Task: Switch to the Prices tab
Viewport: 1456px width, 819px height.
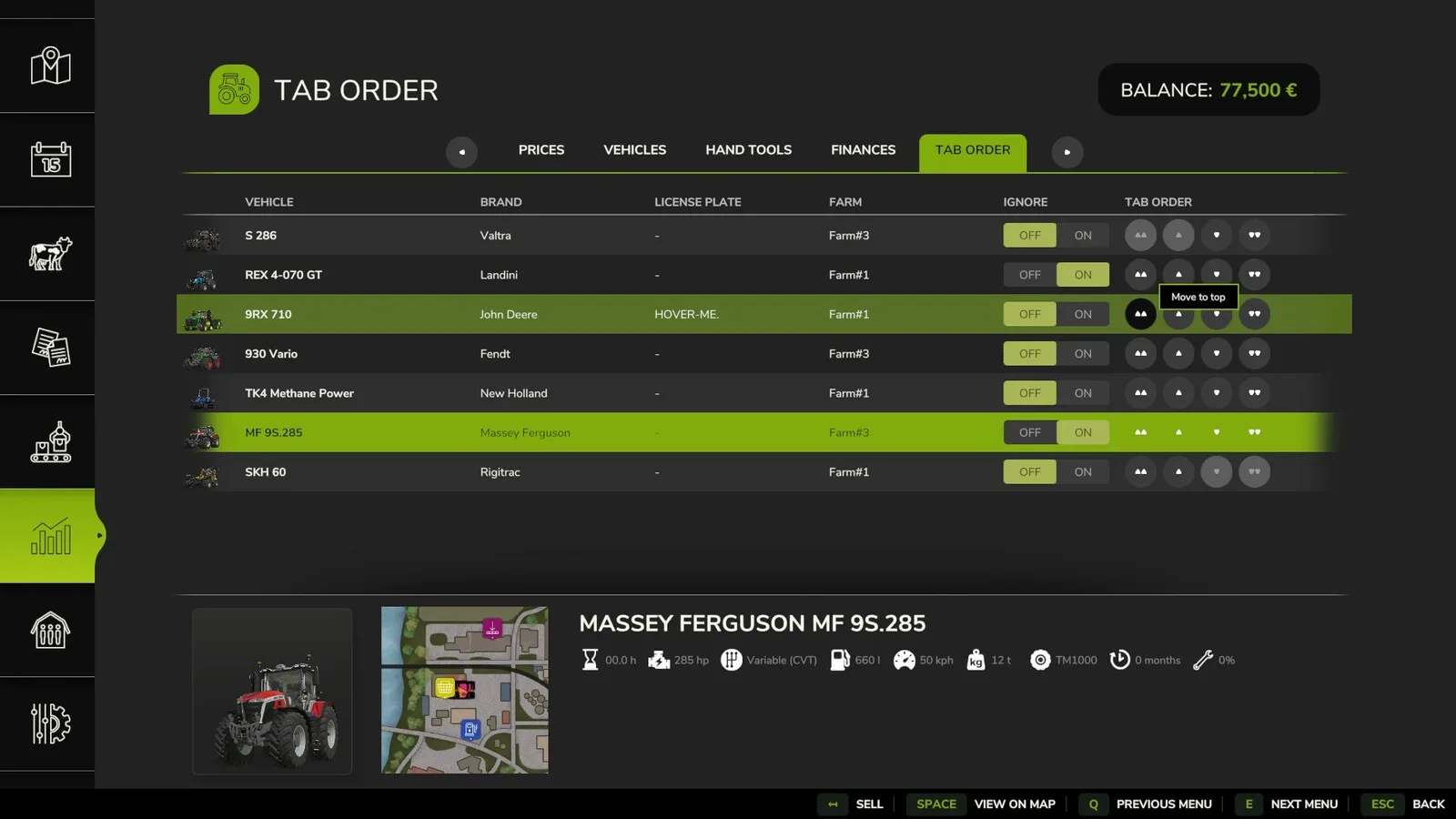Action: 541,150
